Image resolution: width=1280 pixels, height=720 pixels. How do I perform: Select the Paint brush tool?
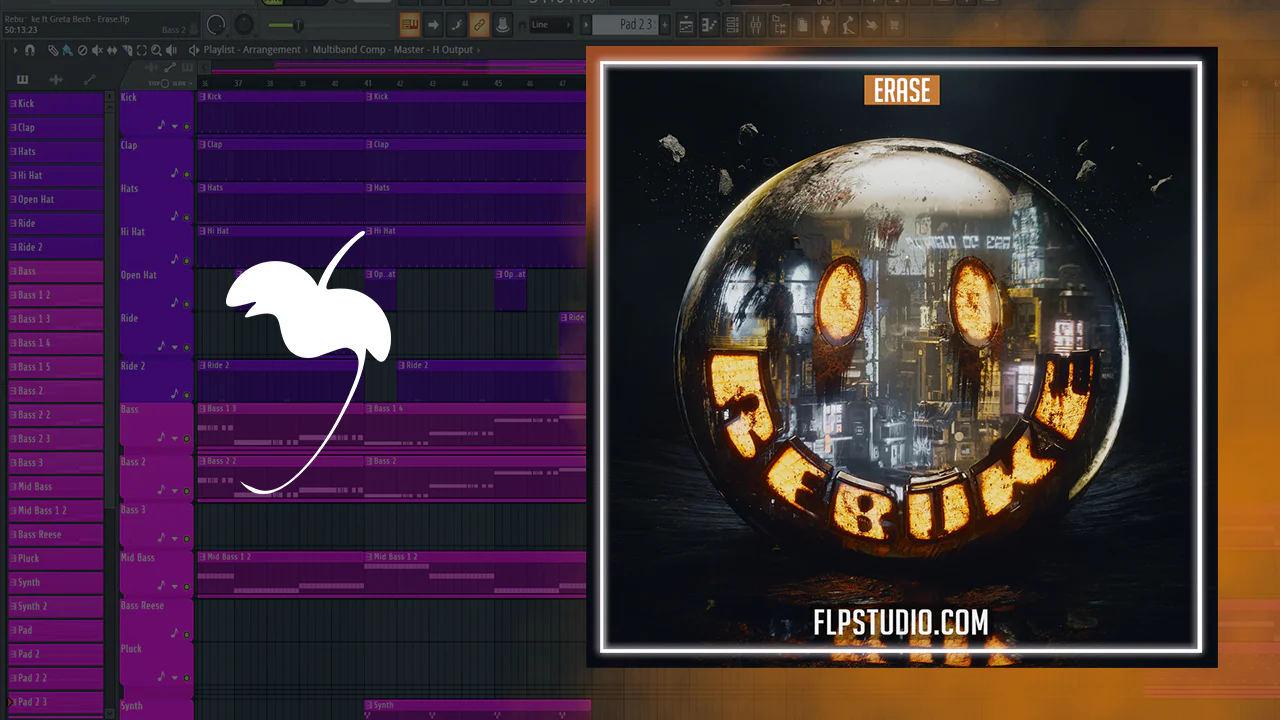(x=67, y=50)
